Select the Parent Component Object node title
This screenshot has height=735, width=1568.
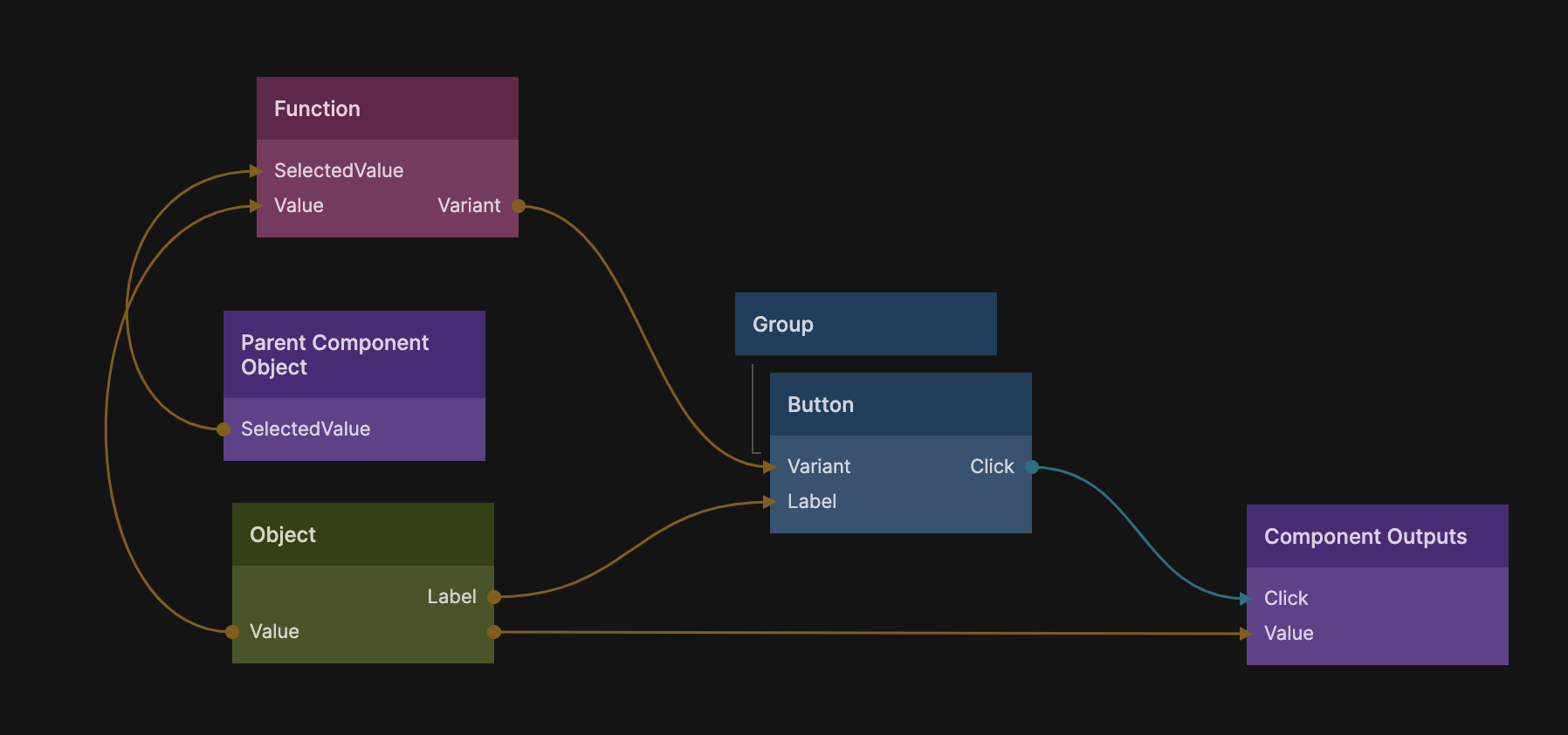click(x=354, y=355)
